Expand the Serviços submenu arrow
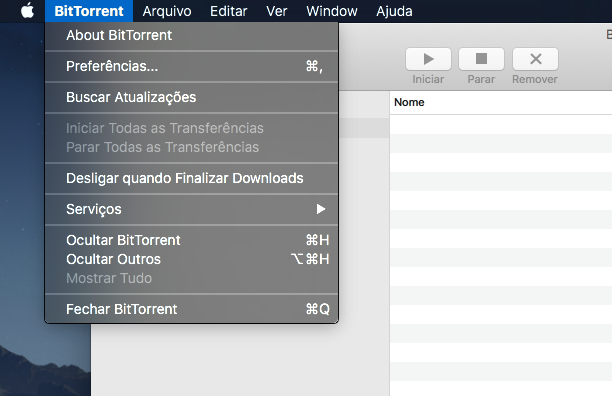This screenshot has height=396, width=612. click(321, 209)
